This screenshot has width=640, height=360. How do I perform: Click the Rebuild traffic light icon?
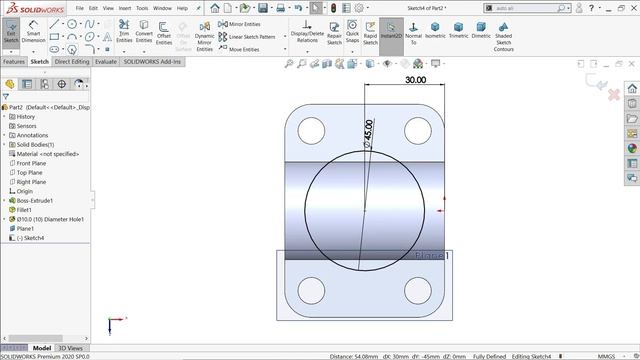tap(333, 8)
